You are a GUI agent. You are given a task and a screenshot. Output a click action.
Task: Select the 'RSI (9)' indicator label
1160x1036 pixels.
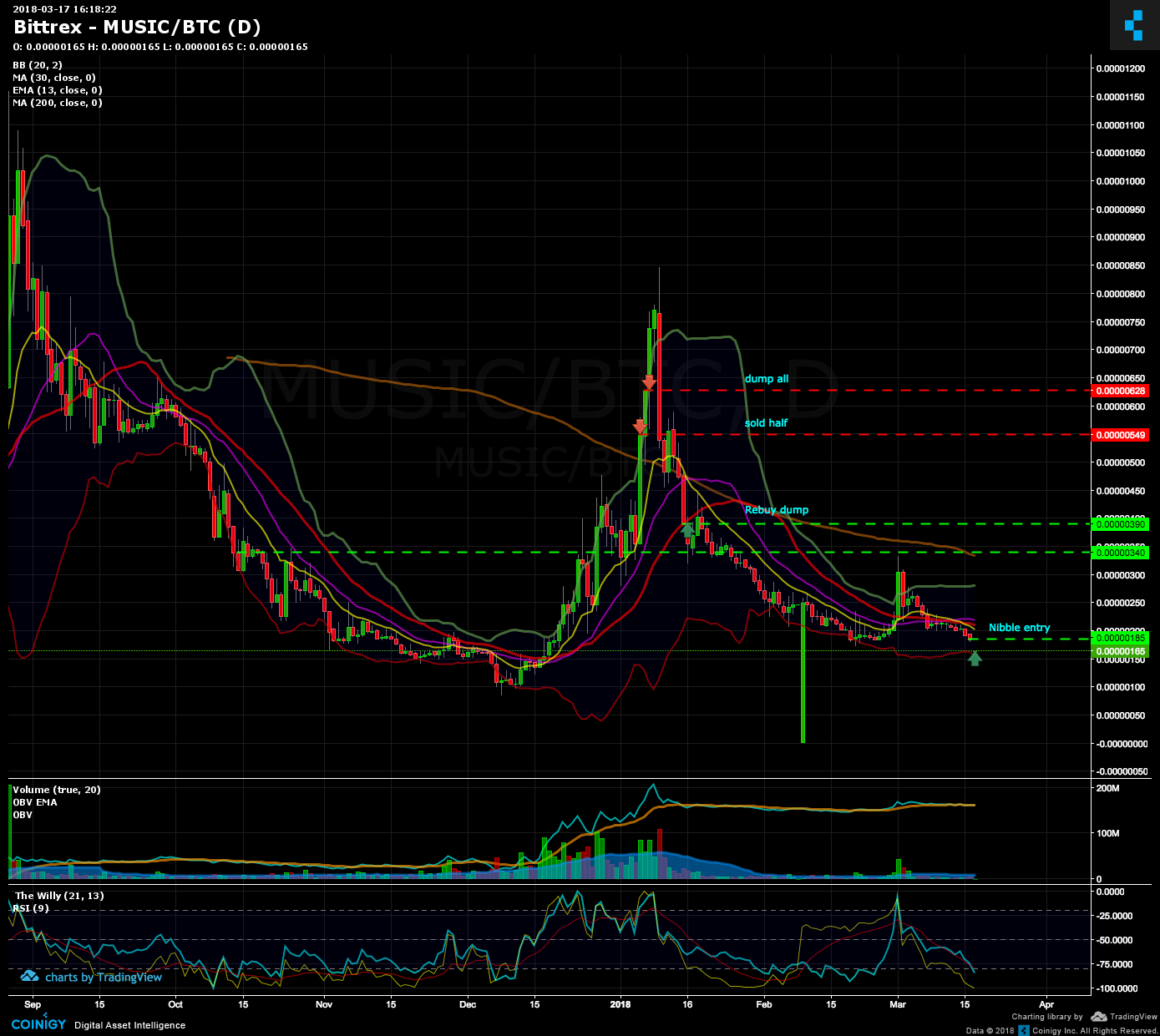tap(32, 908)
